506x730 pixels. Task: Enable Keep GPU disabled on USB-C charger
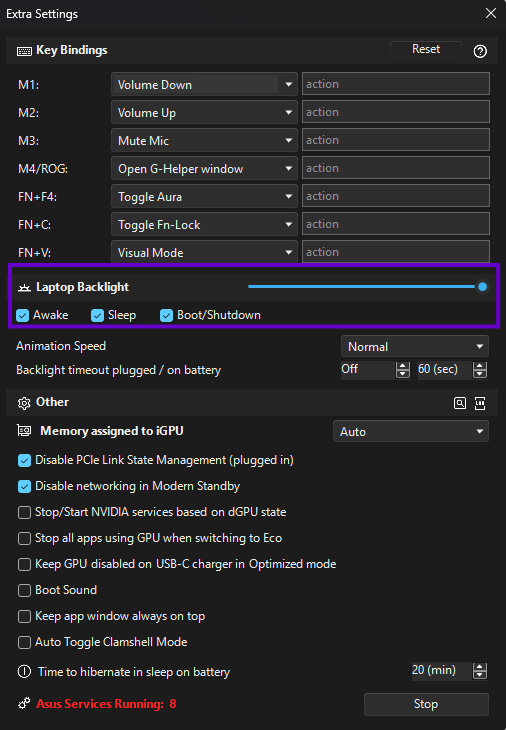[x=24, y=565]
